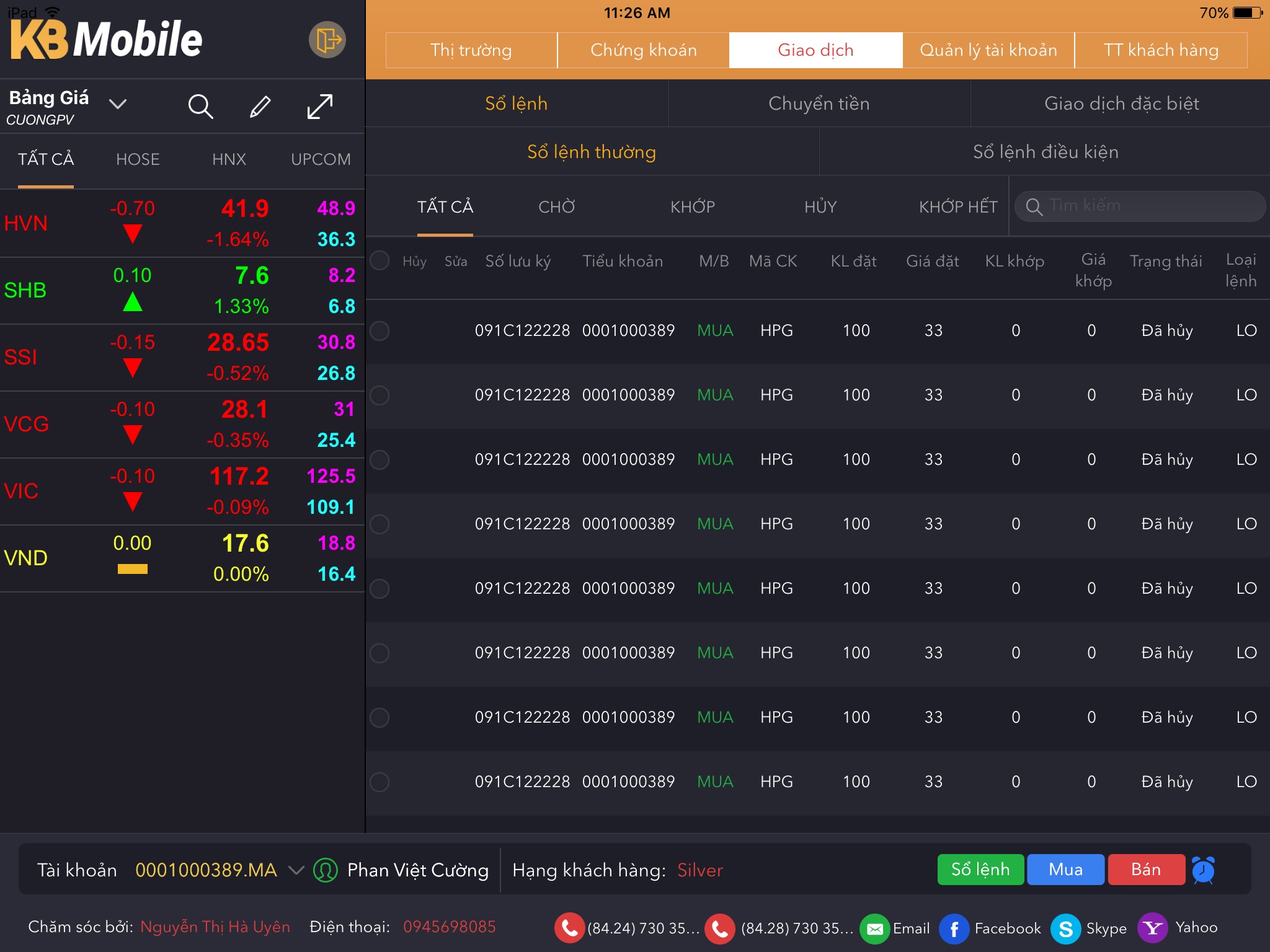Expand price board with diagonal arrows icon
Viewport: 1270px width, 952px height.
pyautogui.click(x=320, y=107)
